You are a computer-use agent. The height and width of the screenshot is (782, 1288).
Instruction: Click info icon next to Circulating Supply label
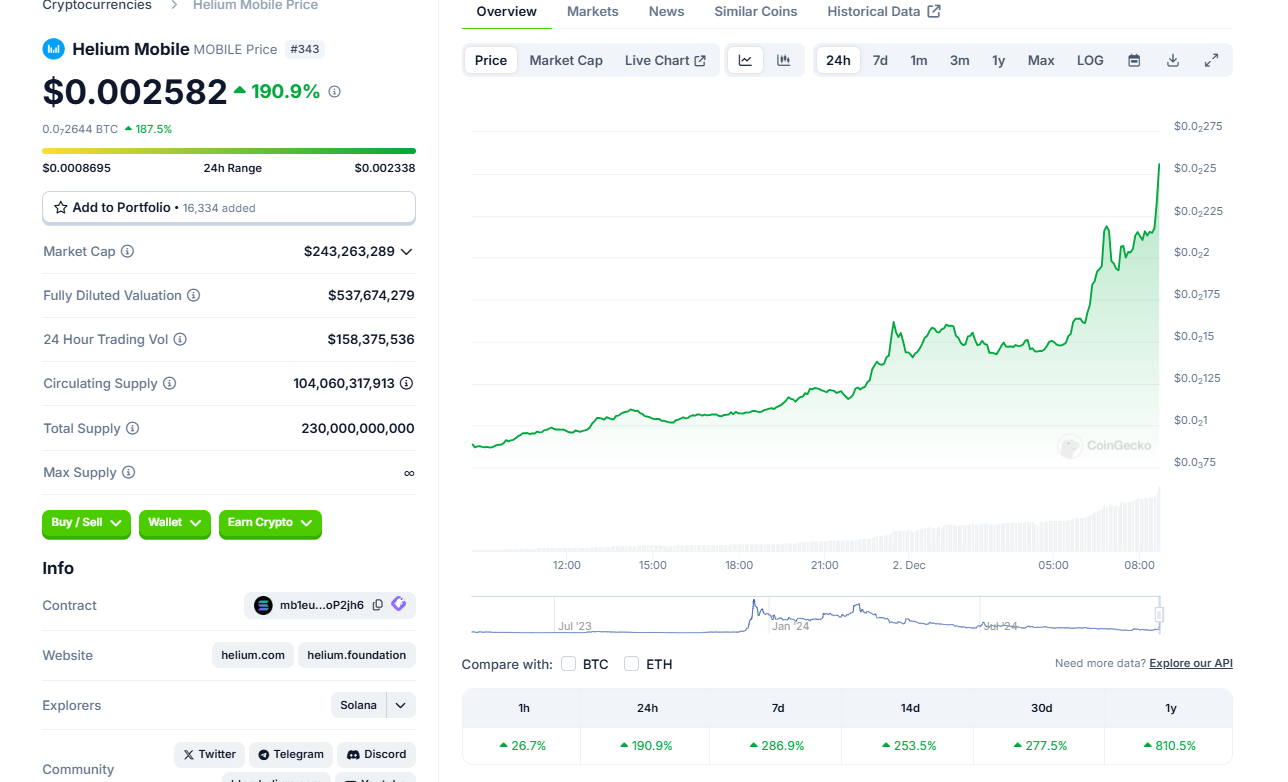point(170,384)
